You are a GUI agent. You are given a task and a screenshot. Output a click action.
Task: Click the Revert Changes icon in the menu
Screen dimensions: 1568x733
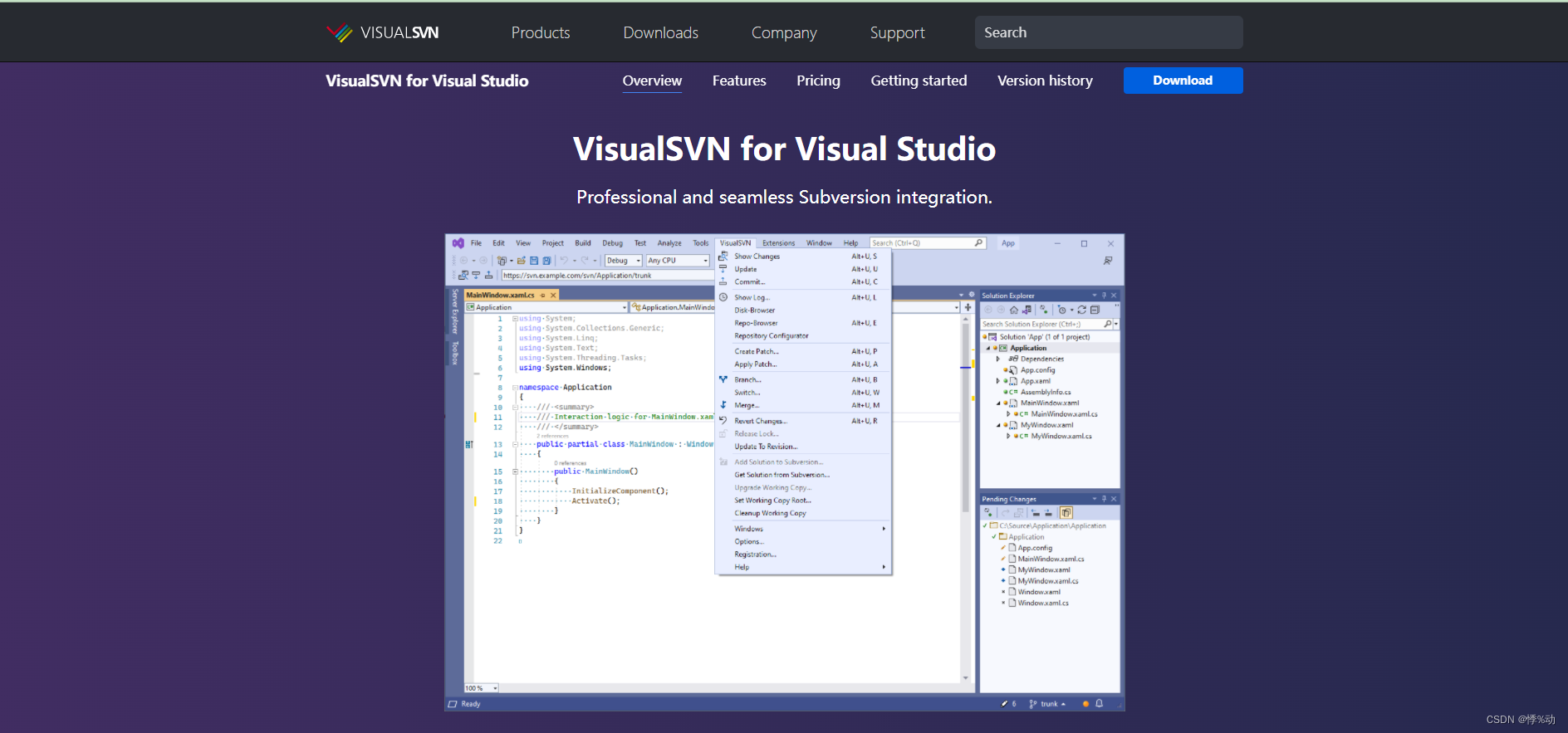pyautogui.click(x=723, y=421)
